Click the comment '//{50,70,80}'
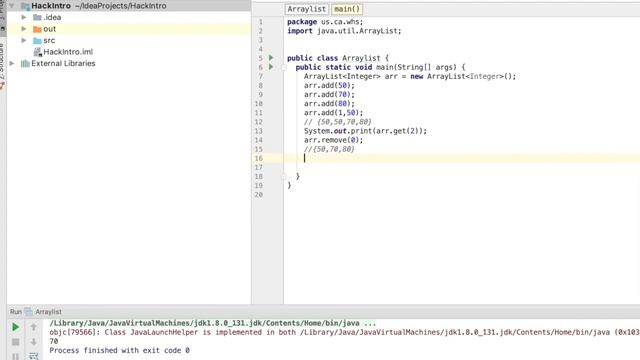 pos(329,149)
